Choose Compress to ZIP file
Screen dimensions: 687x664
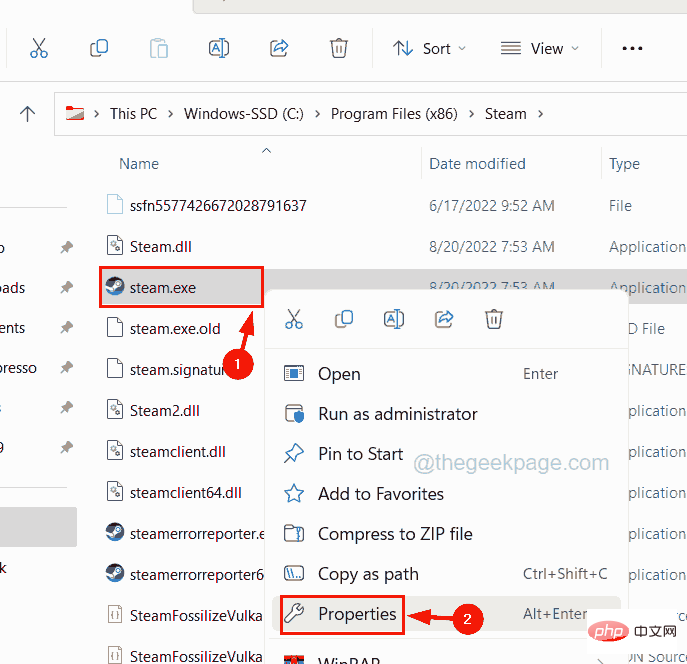coord(446,534)
